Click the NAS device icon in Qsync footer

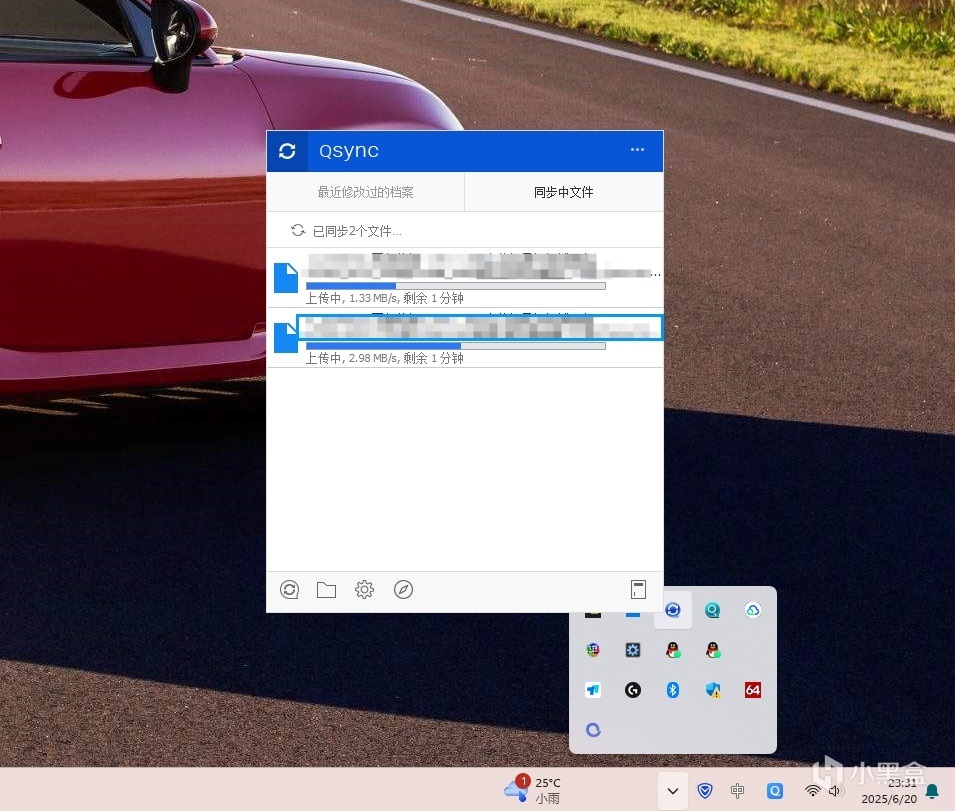tap(637, 590)
